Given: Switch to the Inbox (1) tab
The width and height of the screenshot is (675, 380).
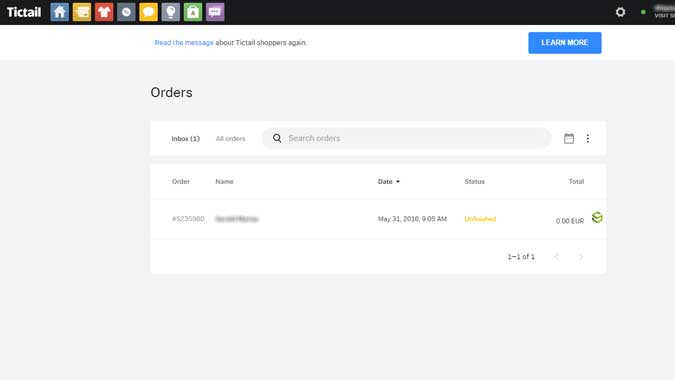Looking at the screenshot, I should (x=186, y=139).
